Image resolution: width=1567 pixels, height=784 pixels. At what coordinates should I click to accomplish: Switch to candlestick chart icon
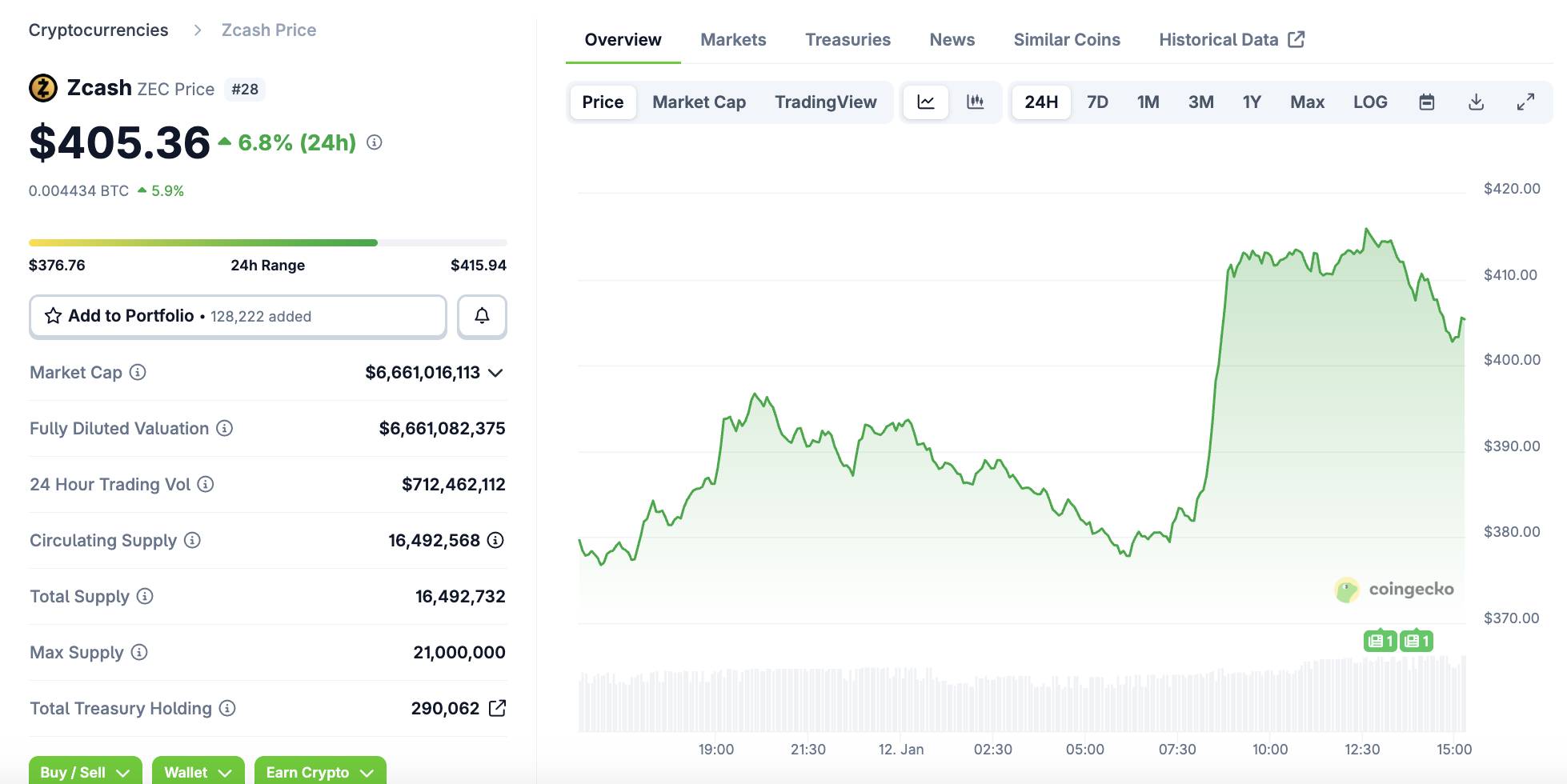975,102
